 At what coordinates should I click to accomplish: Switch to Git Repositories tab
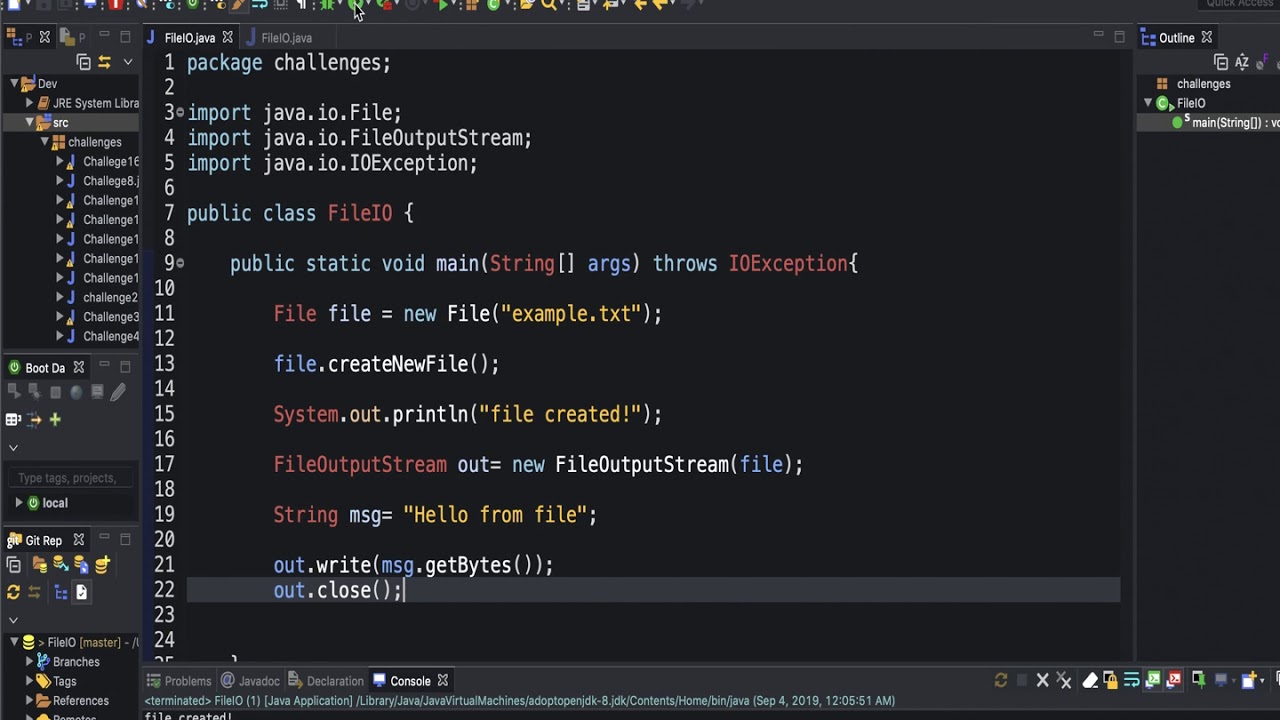[x=43, y=540]
